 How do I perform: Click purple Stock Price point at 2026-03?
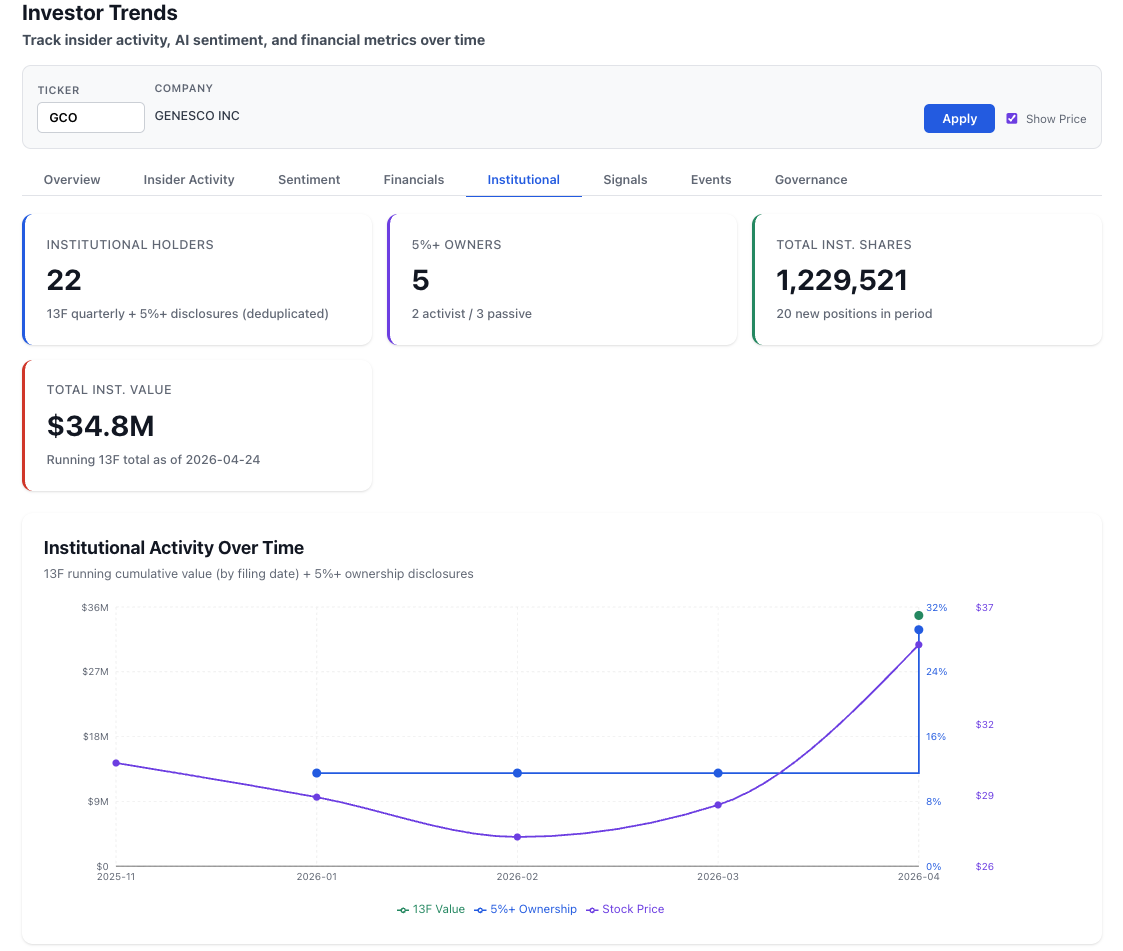click(x=718, y=805)
